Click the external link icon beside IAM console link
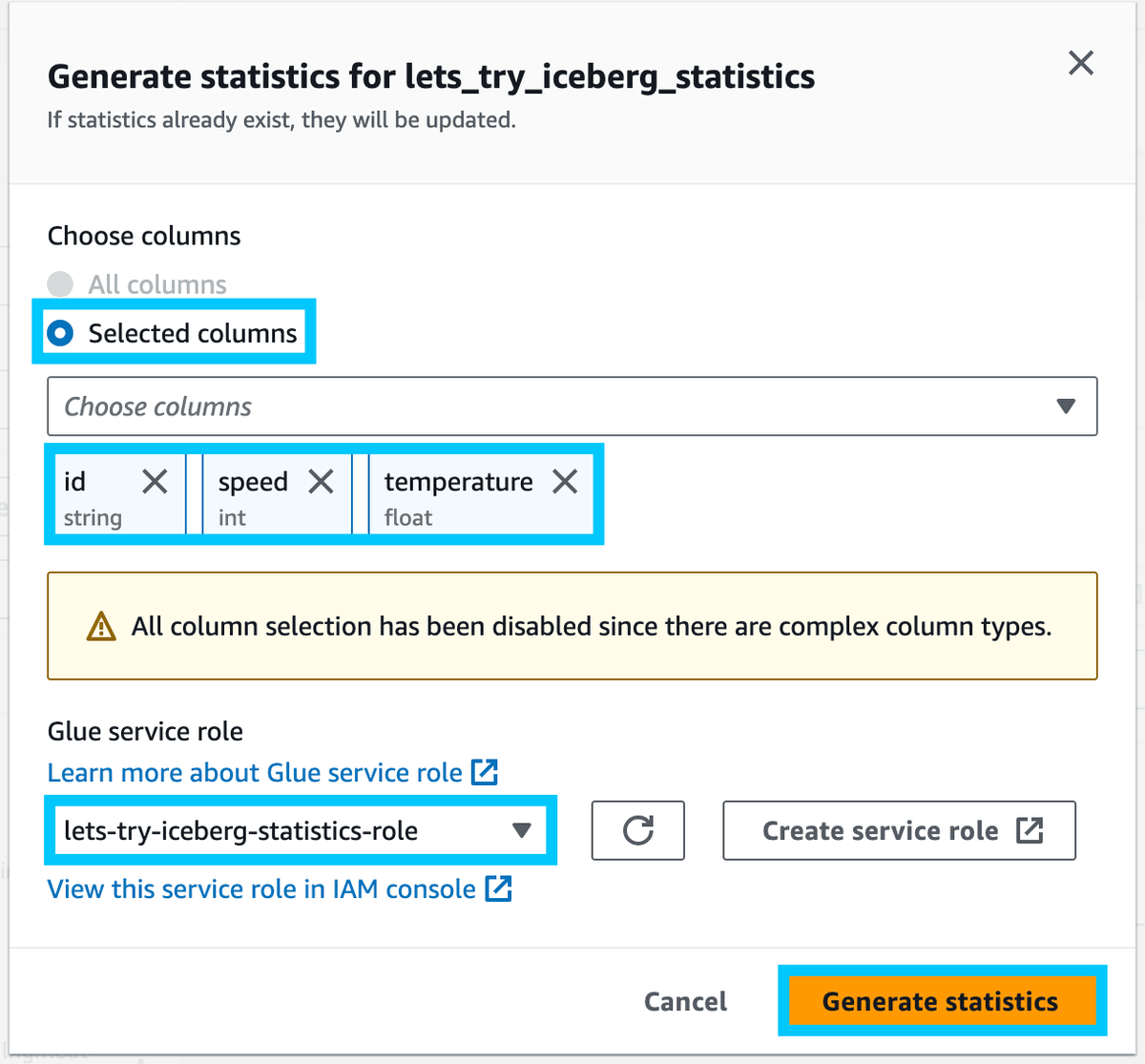 pyautogui.click(x=500, y=888)
